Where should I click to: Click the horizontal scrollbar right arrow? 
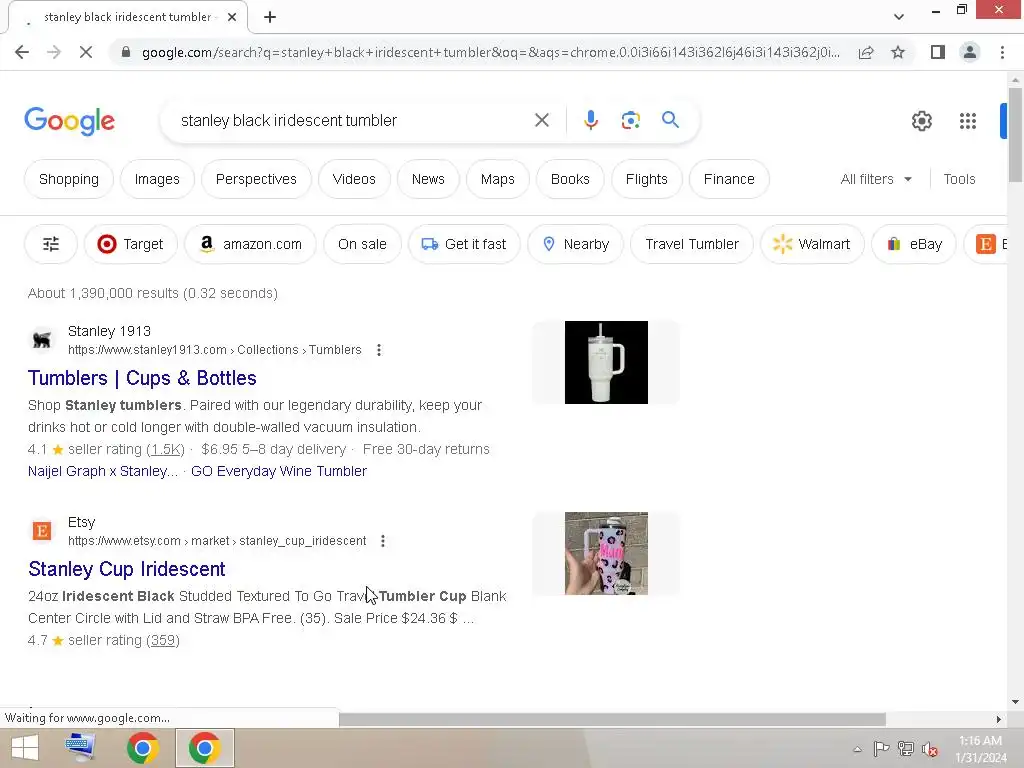coord(999,719)
